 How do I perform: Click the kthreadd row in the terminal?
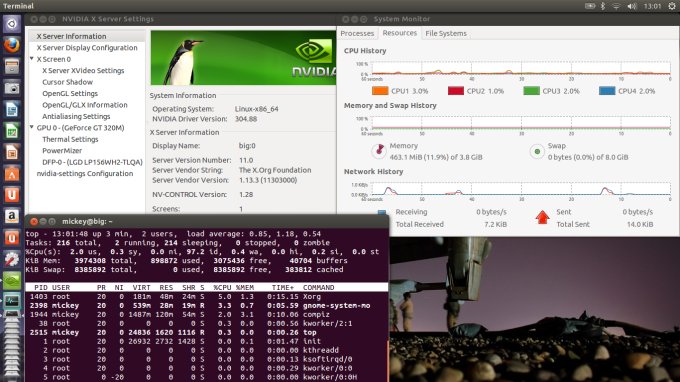point(206,350)
